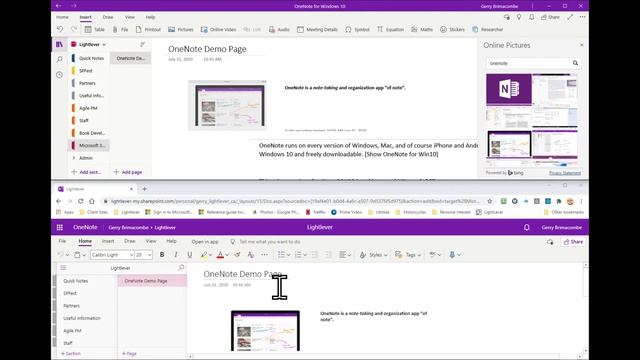Click the search magnifier in Online Pictures
Image resolution: width=640 pixels, height=360 pixels.
coord(575,63)
